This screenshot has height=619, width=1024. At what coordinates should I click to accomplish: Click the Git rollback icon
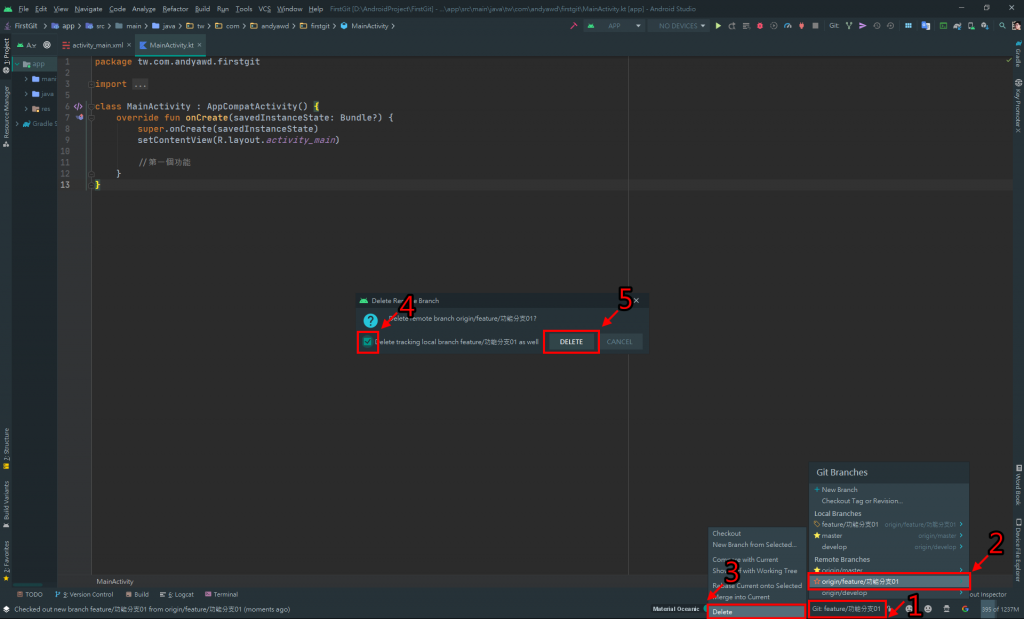point(890,26)
